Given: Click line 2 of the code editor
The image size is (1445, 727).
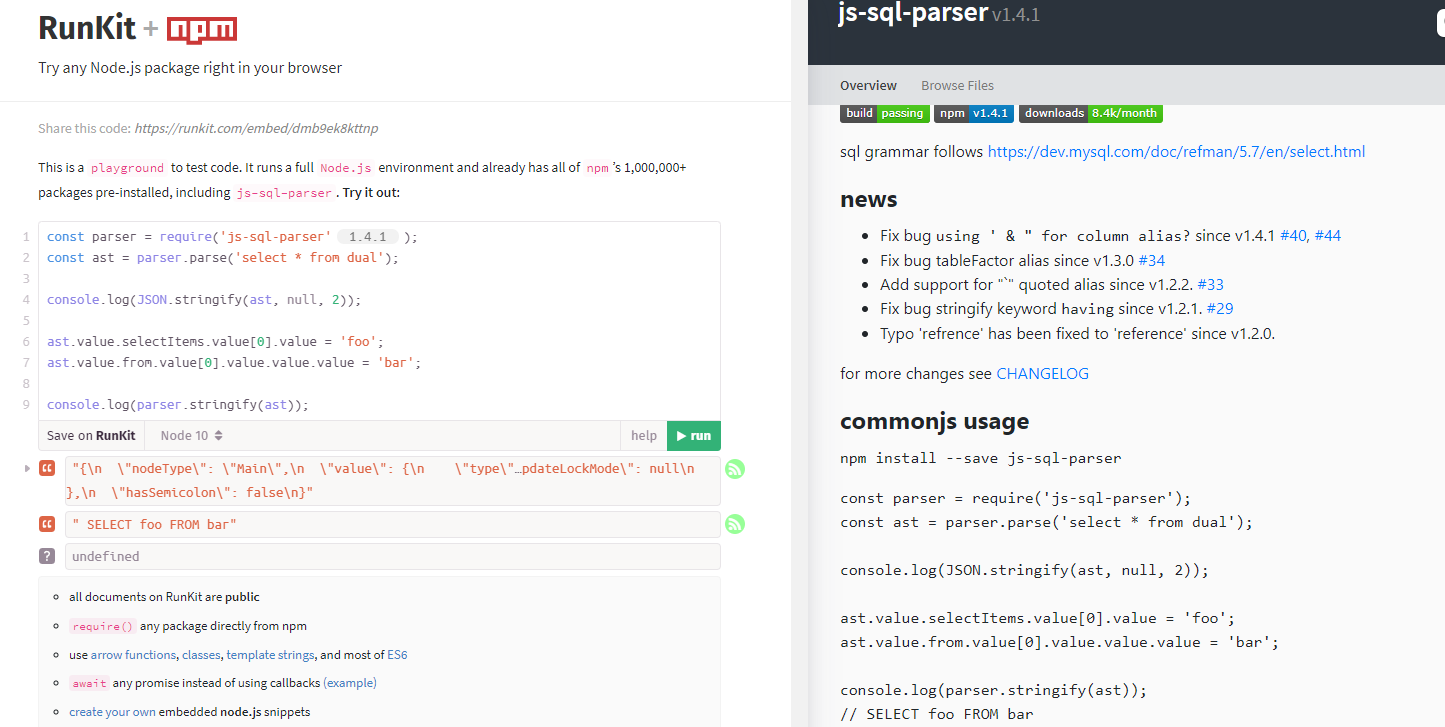Looking at the screenshot, I should click(223, 258).
